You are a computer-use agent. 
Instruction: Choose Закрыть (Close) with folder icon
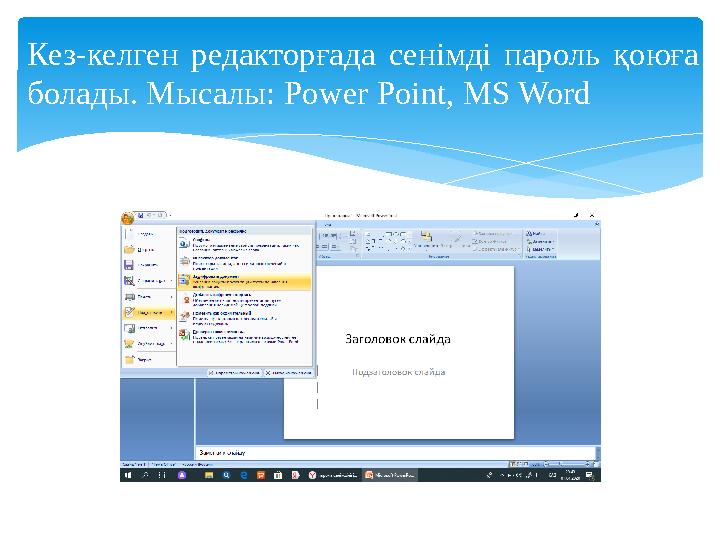pyautogui.click(x=149, y=360)
